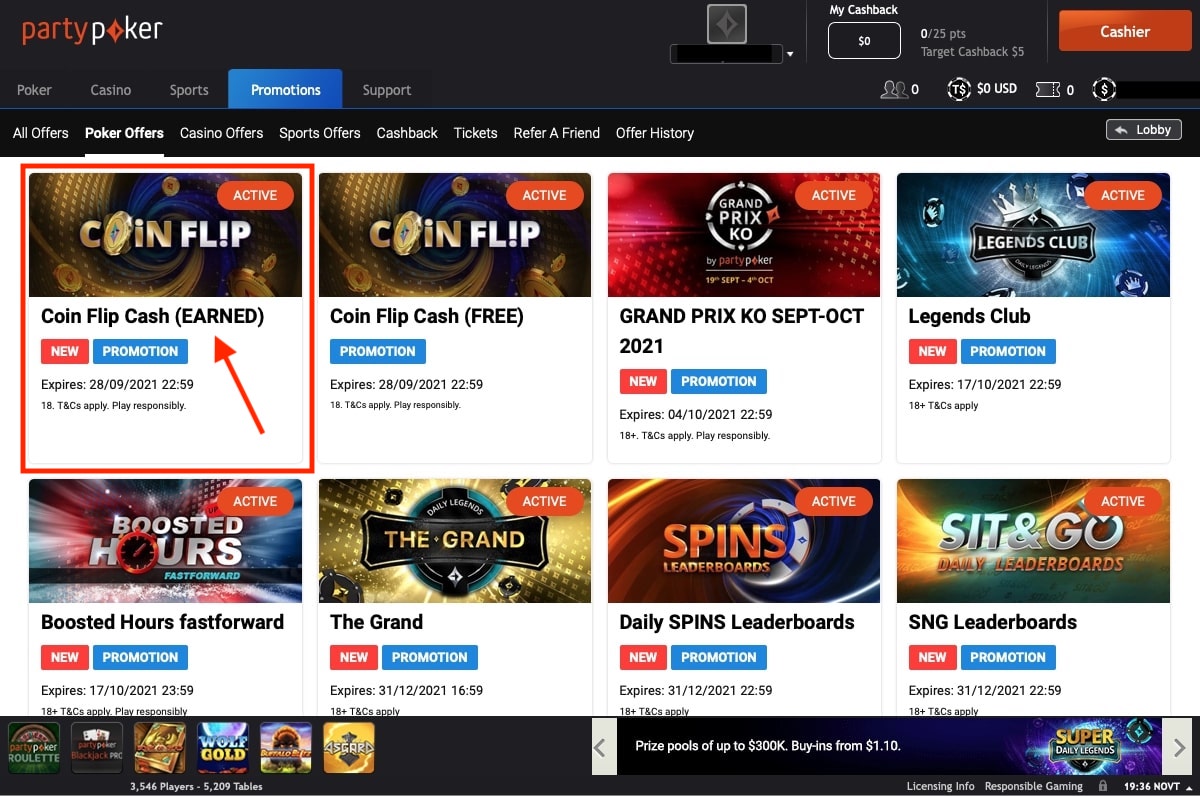View Offer History

click(655, 133)
